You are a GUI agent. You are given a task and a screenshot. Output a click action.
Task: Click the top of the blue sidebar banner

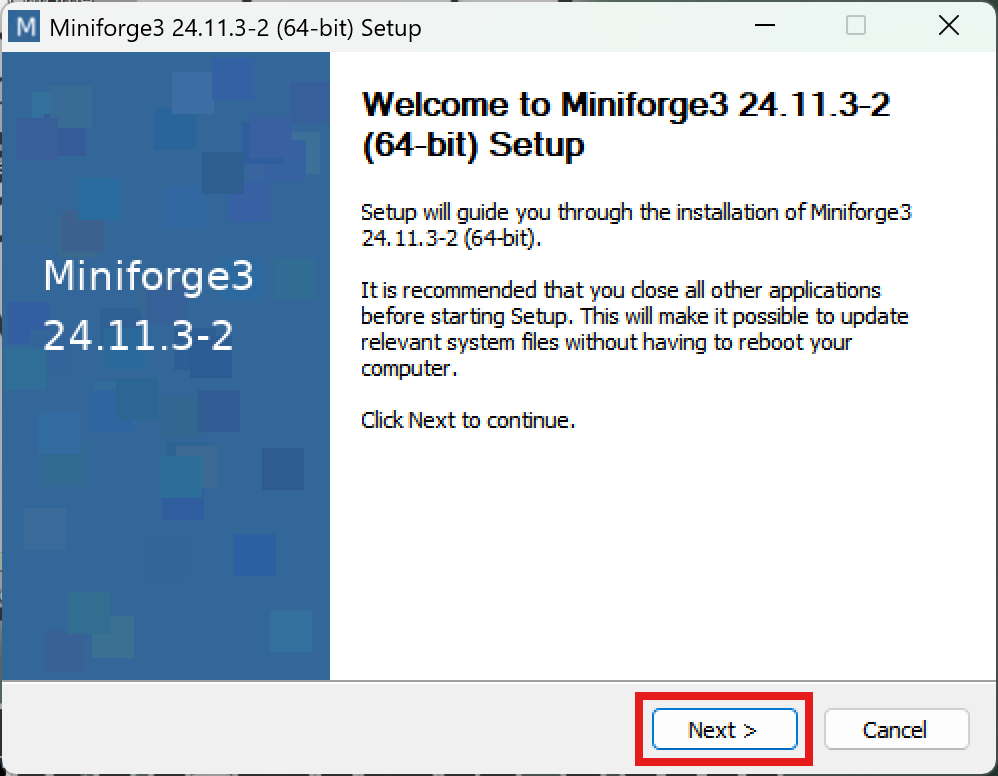tap(166, 80)
